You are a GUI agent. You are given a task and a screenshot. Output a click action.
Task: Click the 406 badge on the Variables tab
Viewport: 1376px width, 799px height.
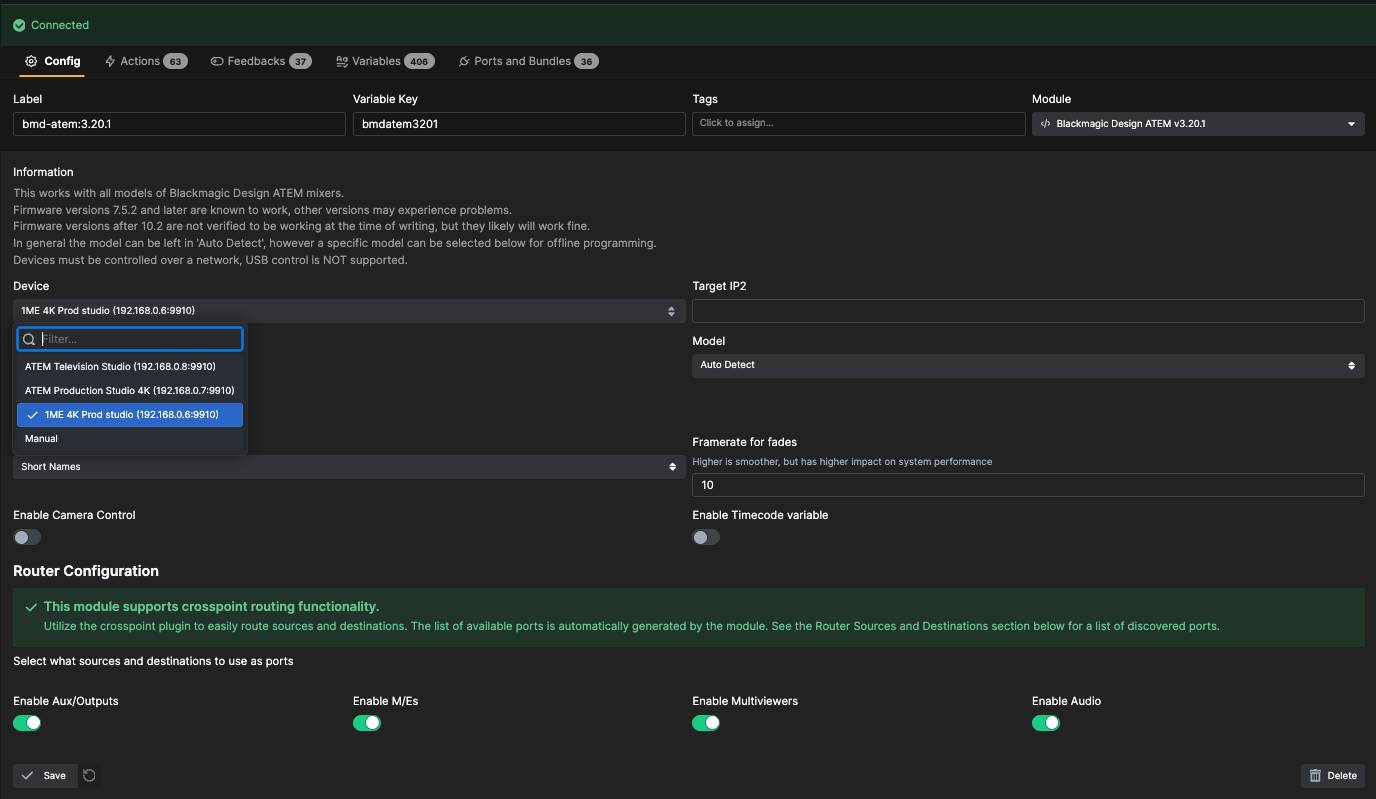(x=419, y=61)
